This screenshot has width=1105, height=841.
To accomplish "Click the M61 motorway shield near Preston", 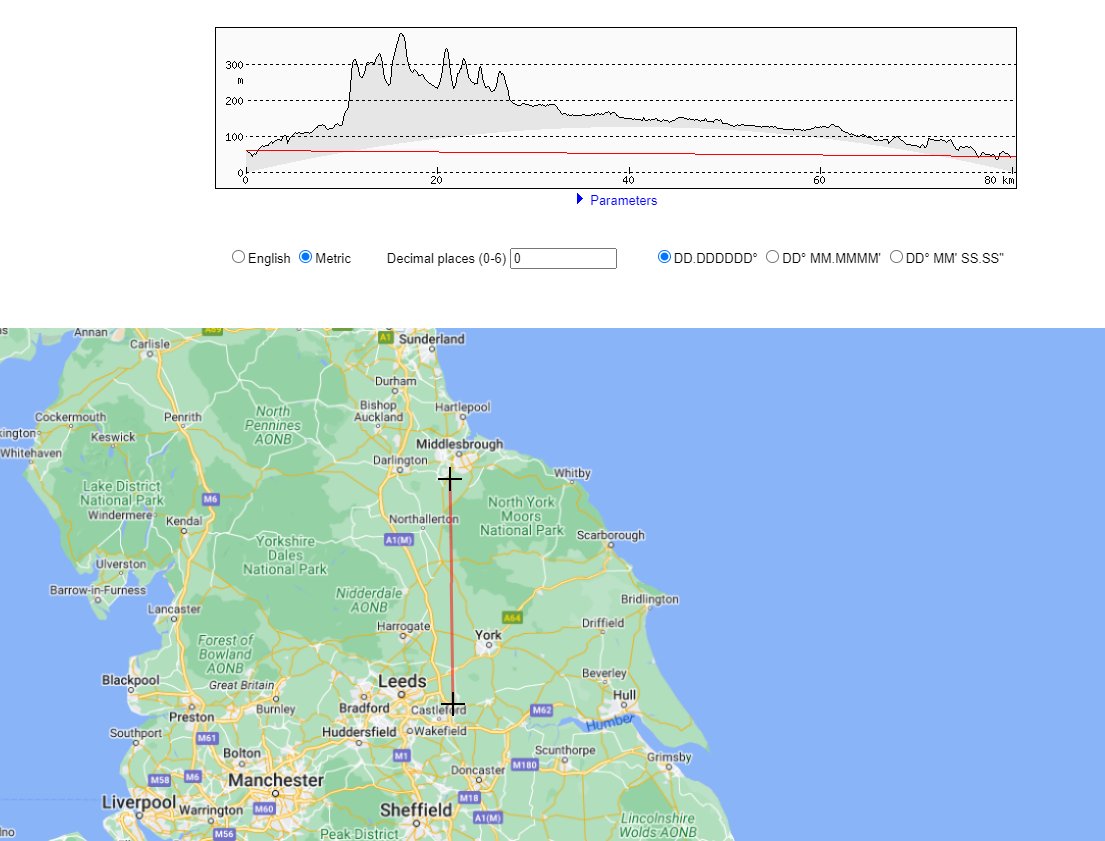I will click(207, 738).
